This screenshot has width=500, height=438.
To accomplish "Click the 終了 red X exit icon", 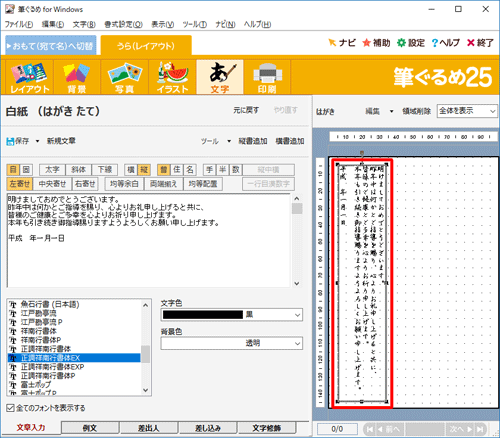I will [471, 43].
